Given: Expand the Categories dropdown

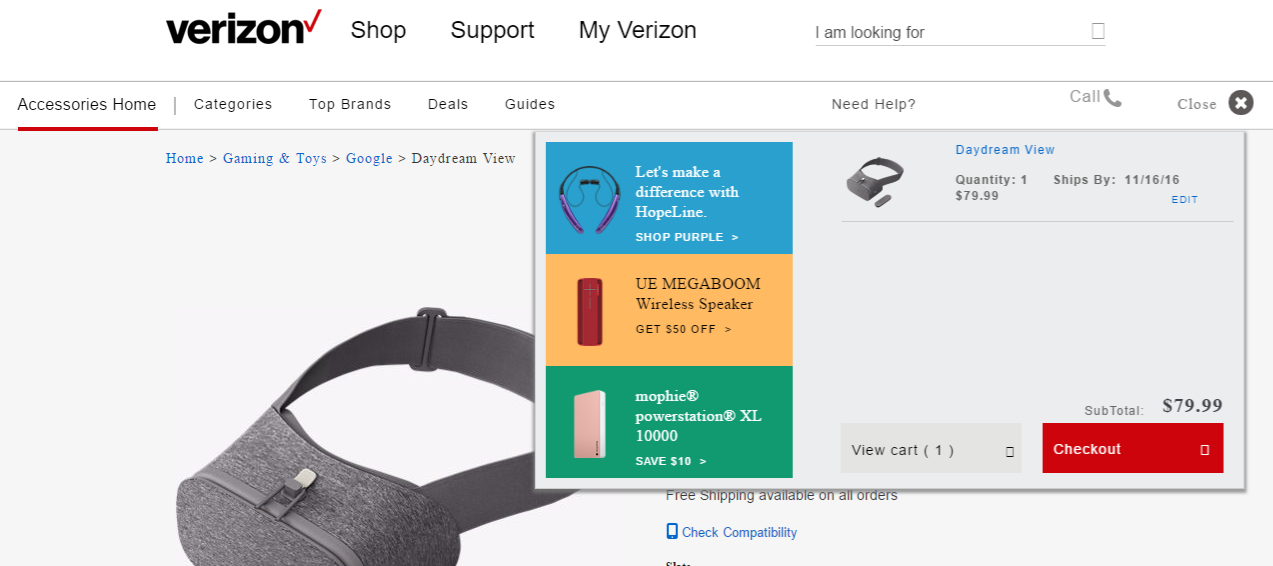Looking at the screenshot, I should coord(233,104).
